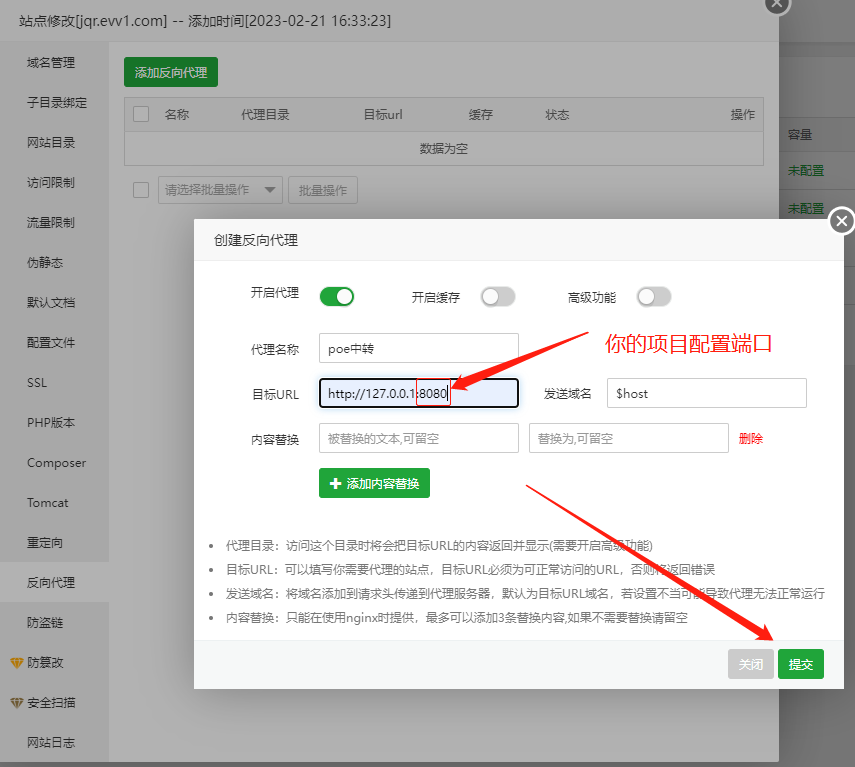Image resolution: width=855 pixels, height=767 pixels.
Task: Check the select-all checkbox in proxy table header
Action: point(140,114)
